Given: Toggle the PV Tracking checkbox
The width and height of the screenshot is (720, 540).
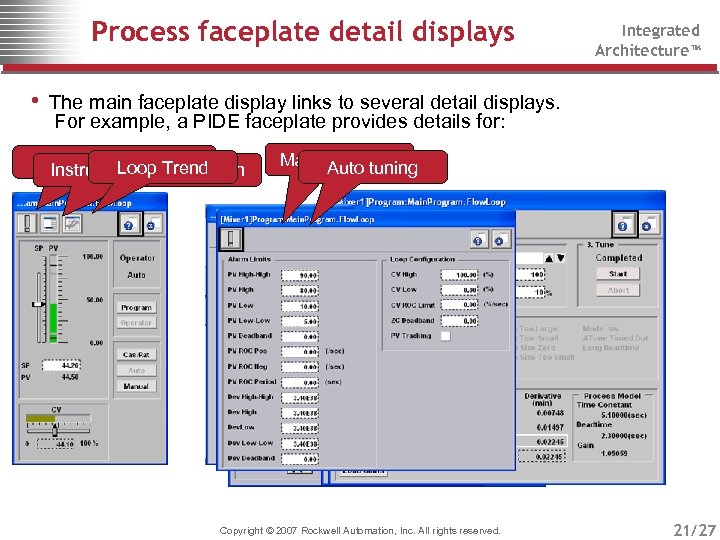Looking at the screenshot, I should (x=445, y=336).
